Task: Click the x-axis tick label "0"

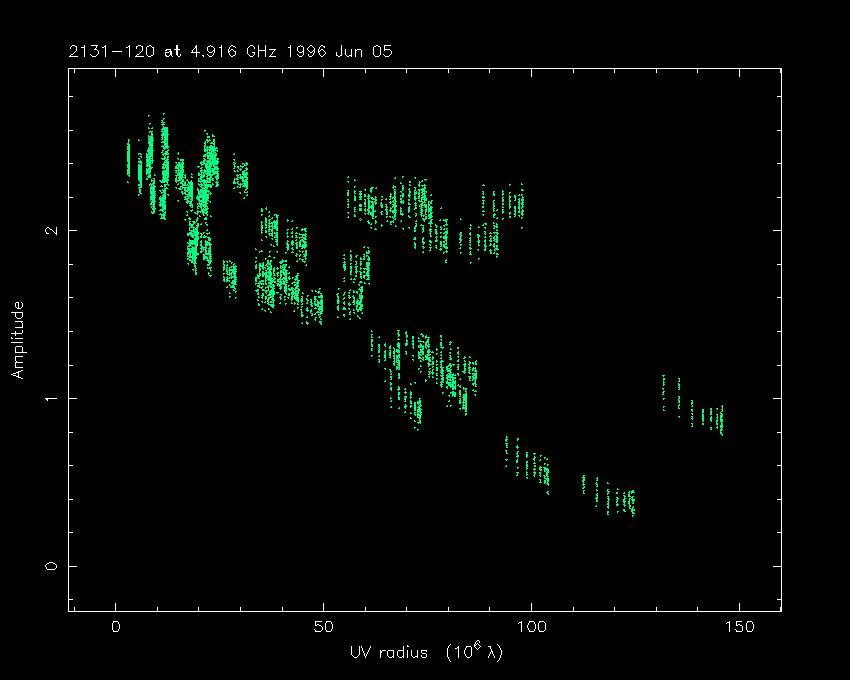Action: tap(116, 627)
